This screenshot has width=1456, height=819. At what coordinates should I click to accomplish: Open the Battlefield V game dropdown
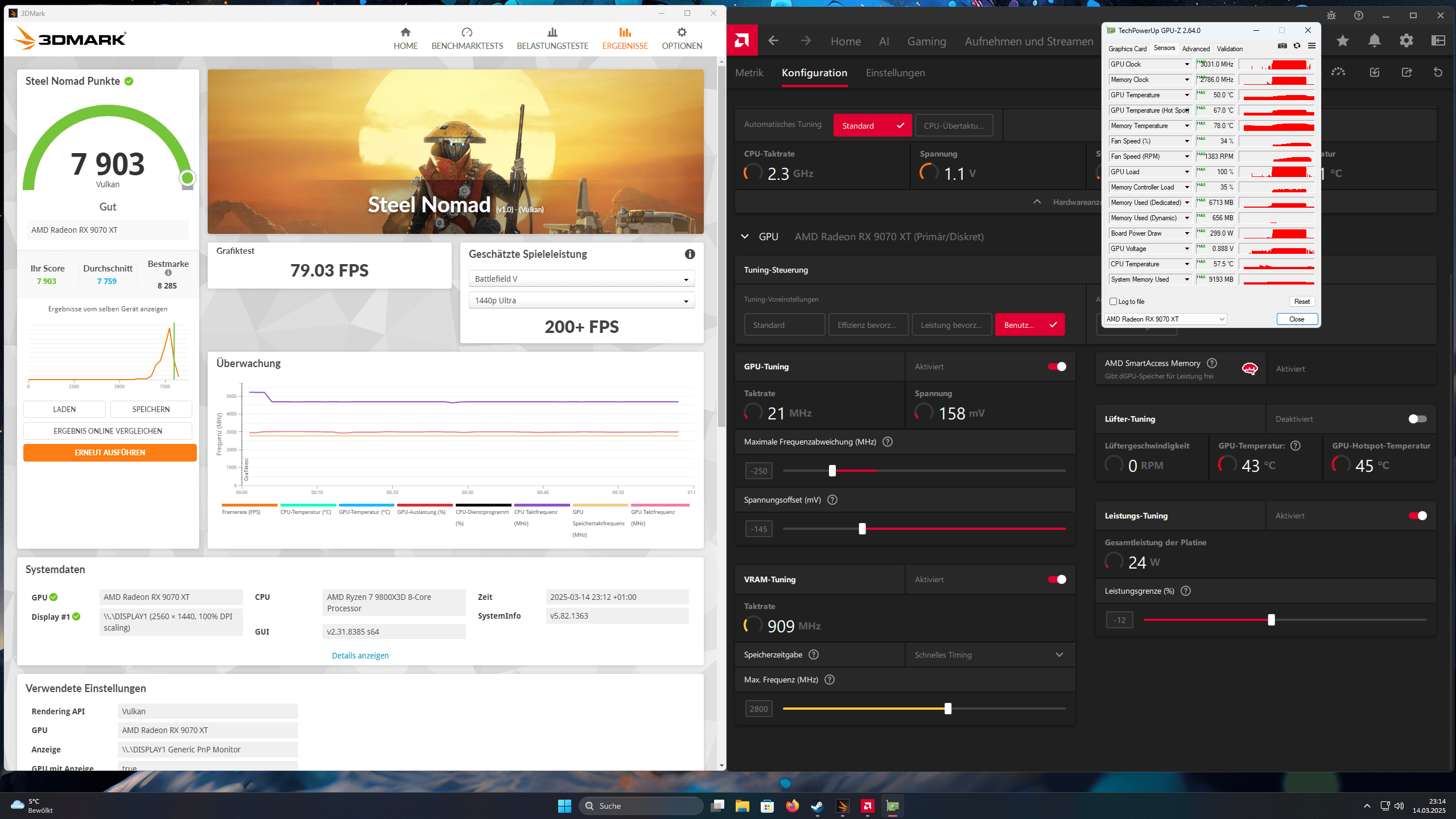tap(581, 279)
